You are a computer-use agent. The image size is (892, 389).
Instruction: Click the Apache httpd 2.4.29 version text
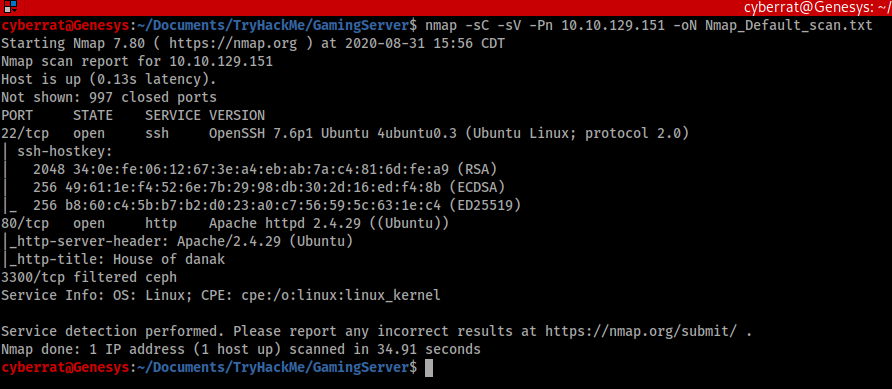tap(289, 224)
